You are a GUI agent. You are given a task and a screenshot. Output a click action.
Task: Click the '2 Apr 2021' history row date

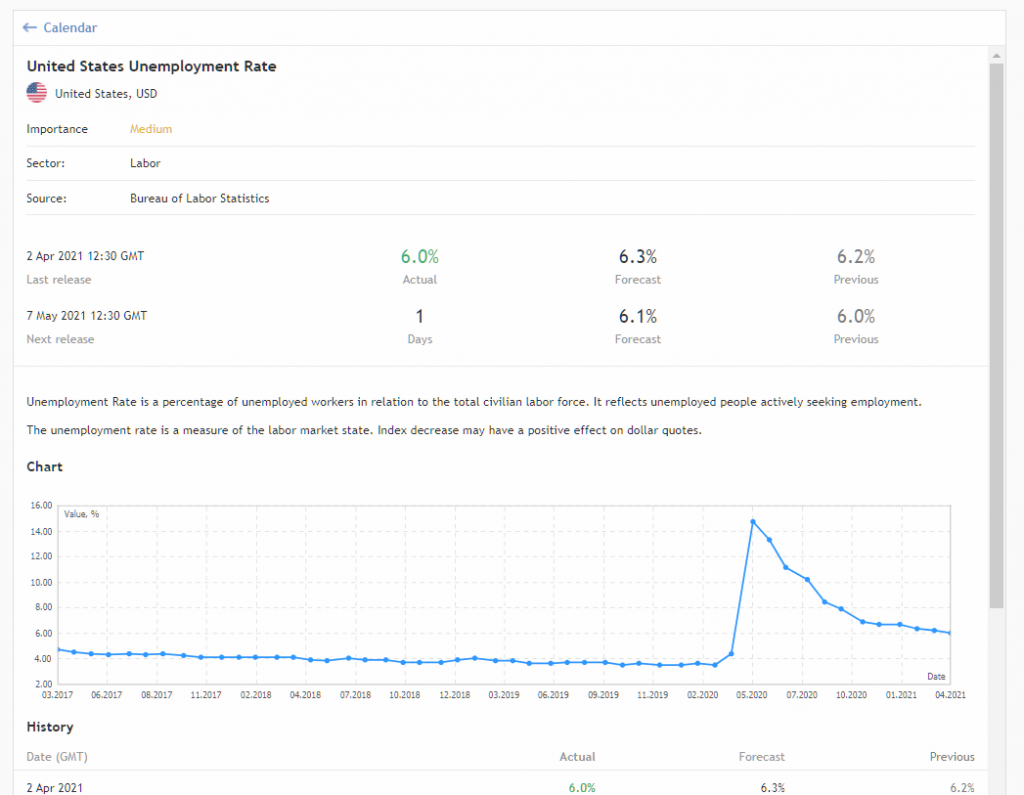pos(55,788)
